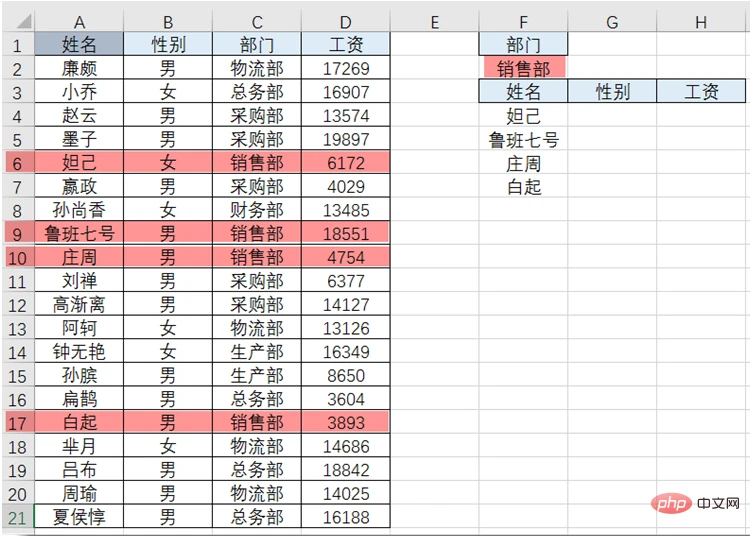Select the name cell 廉颇
The height and width of the screenshot is (536, 750).
pyautogui.click(x=79, y=68)
